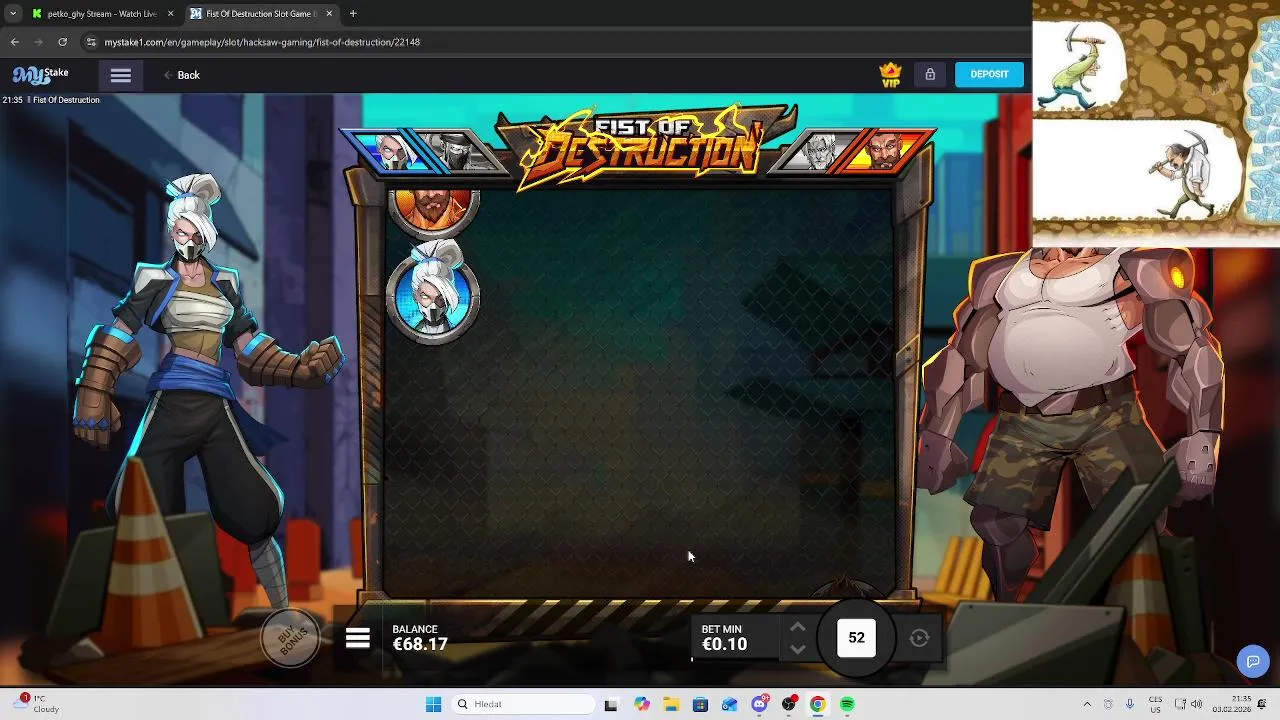1280x720 pixels.
Task: Click the address bar URL
Action: point(262,42)
